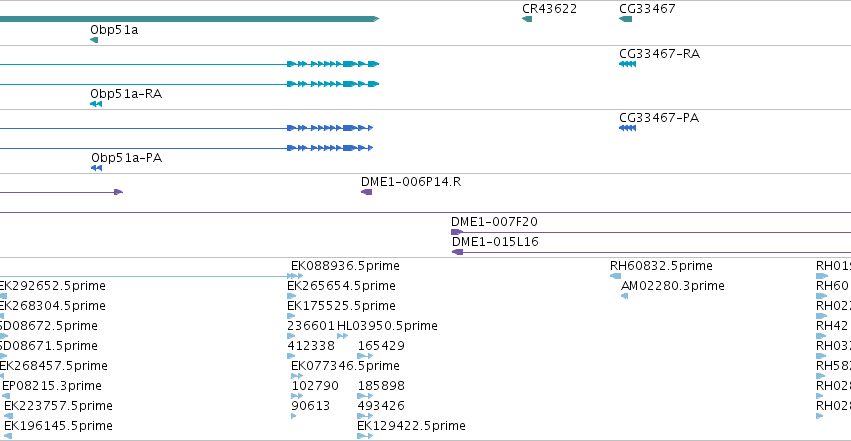Click the EK088936.5prime EST label
The image size is (851, 441).
coord(345,266)
